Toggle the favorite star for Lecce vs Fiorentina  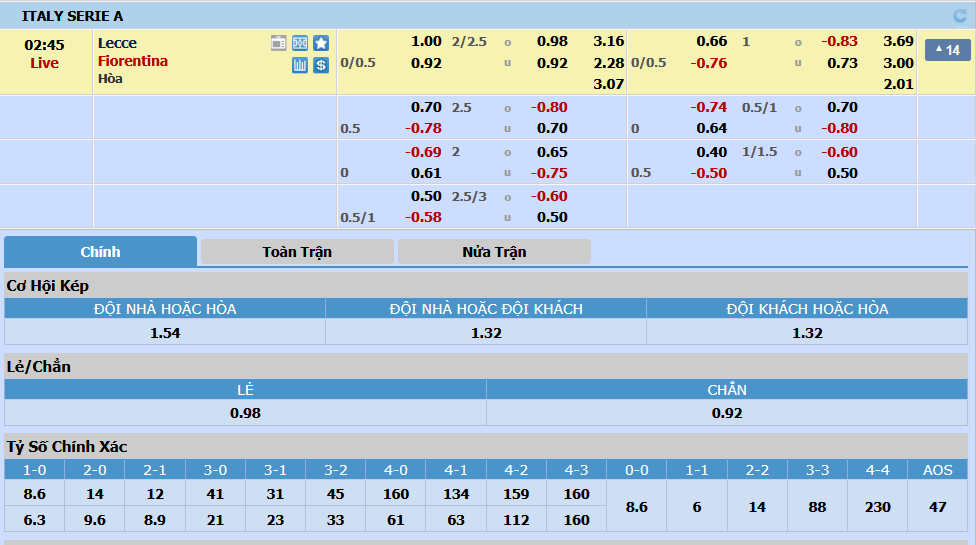321,43
